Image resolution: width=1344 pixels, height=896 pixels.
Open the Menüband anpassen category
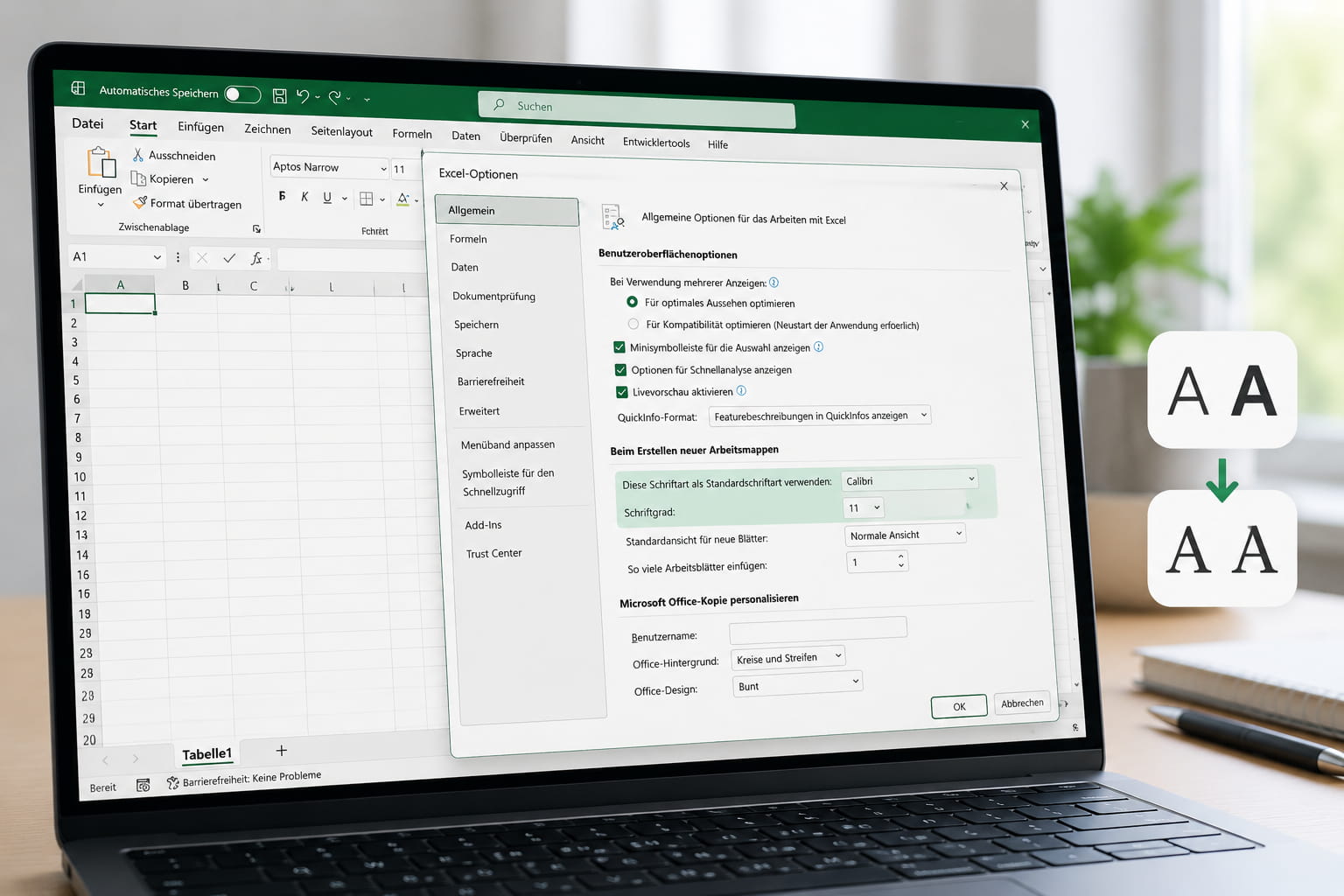tap(507, 444)
